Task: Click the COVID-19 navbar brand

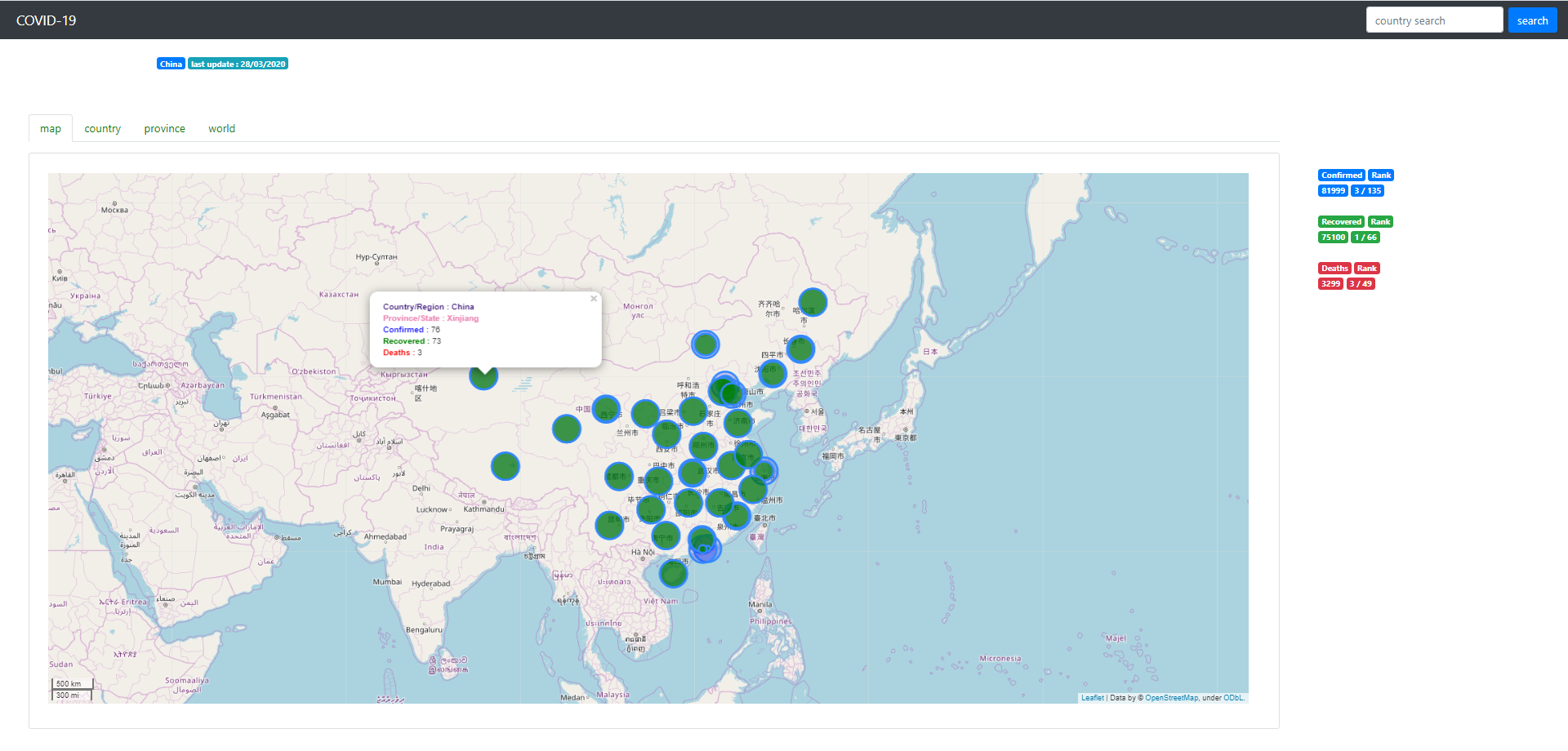Action: tap(47, 20)
